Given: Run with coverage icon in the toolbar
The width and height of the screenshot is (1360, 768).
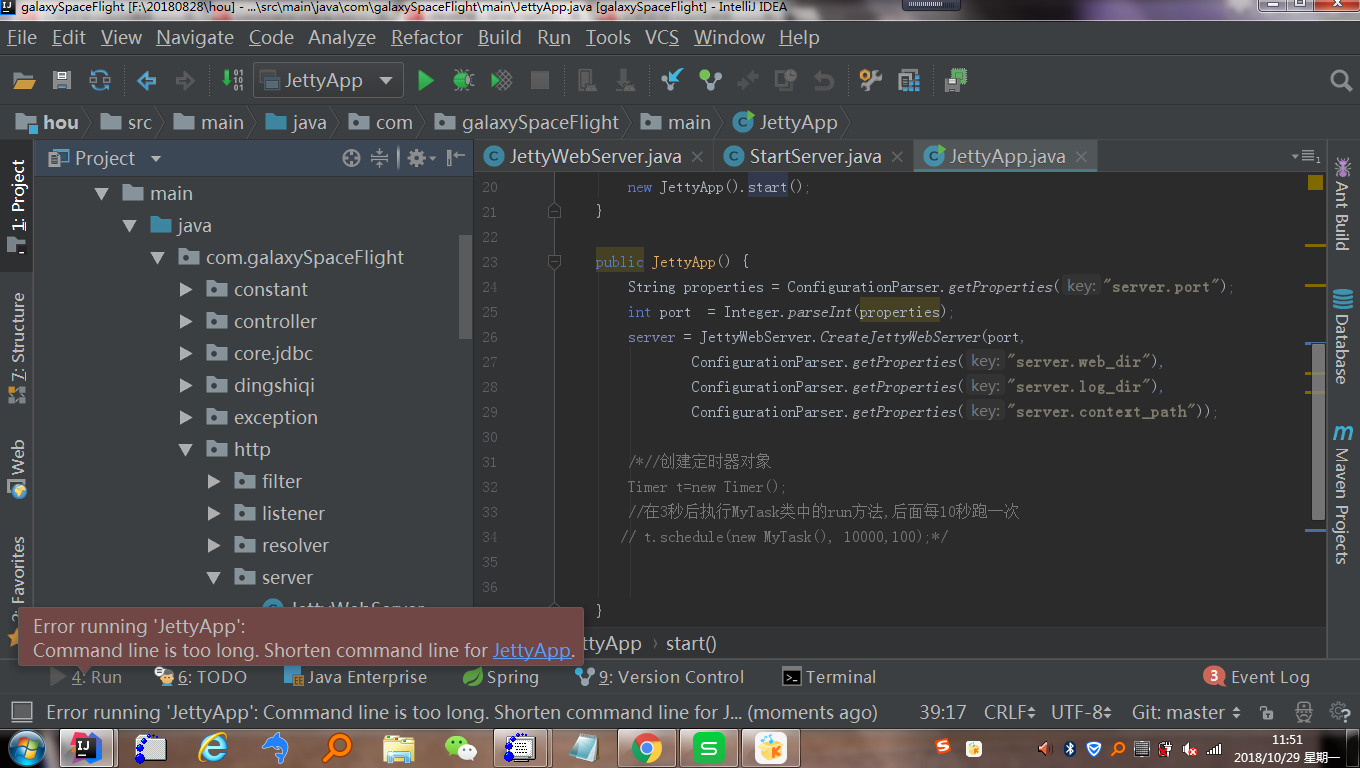Looking at the screenshot, I should point(502,80).
